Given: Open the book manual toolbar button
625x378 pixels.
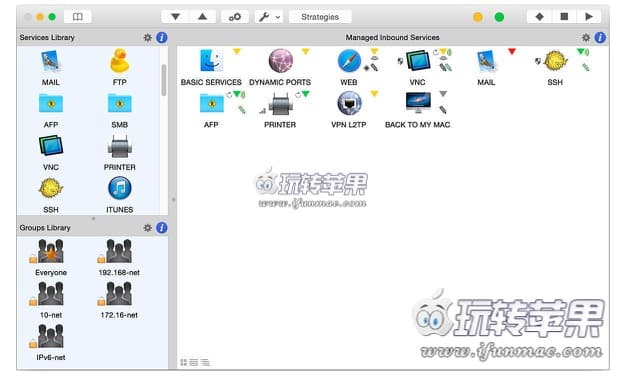Looking at the screenshot, I should (x=78, y=17).
